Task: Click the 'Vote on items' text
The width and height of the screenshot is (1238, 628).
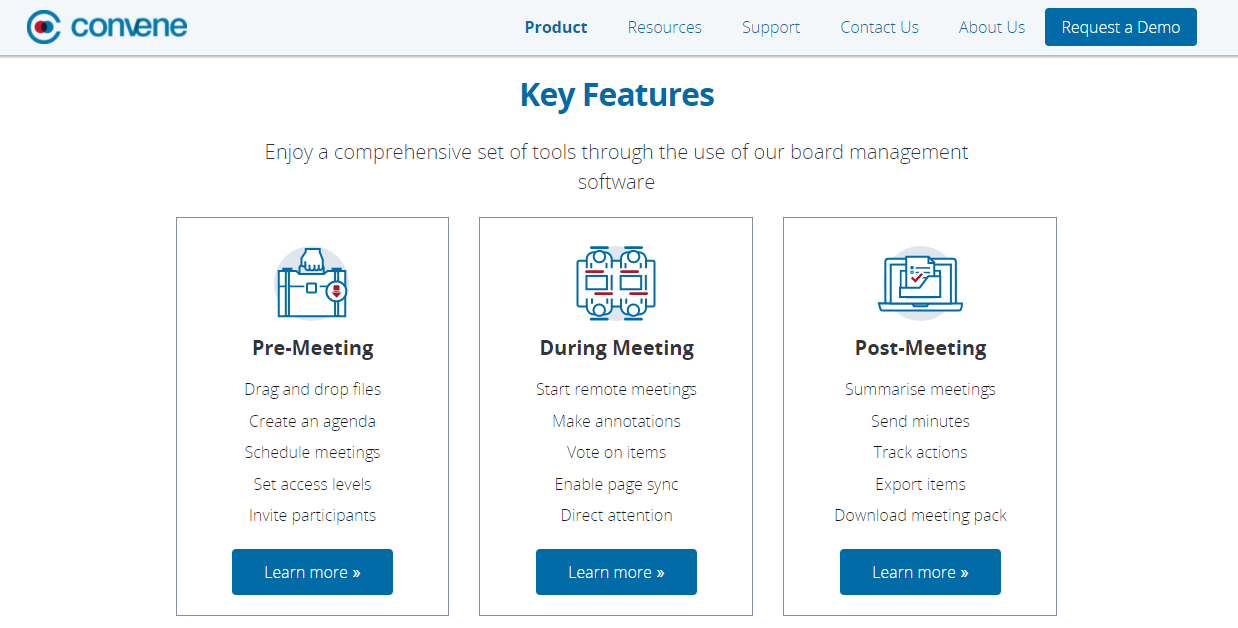Action: tap(617, 452)
